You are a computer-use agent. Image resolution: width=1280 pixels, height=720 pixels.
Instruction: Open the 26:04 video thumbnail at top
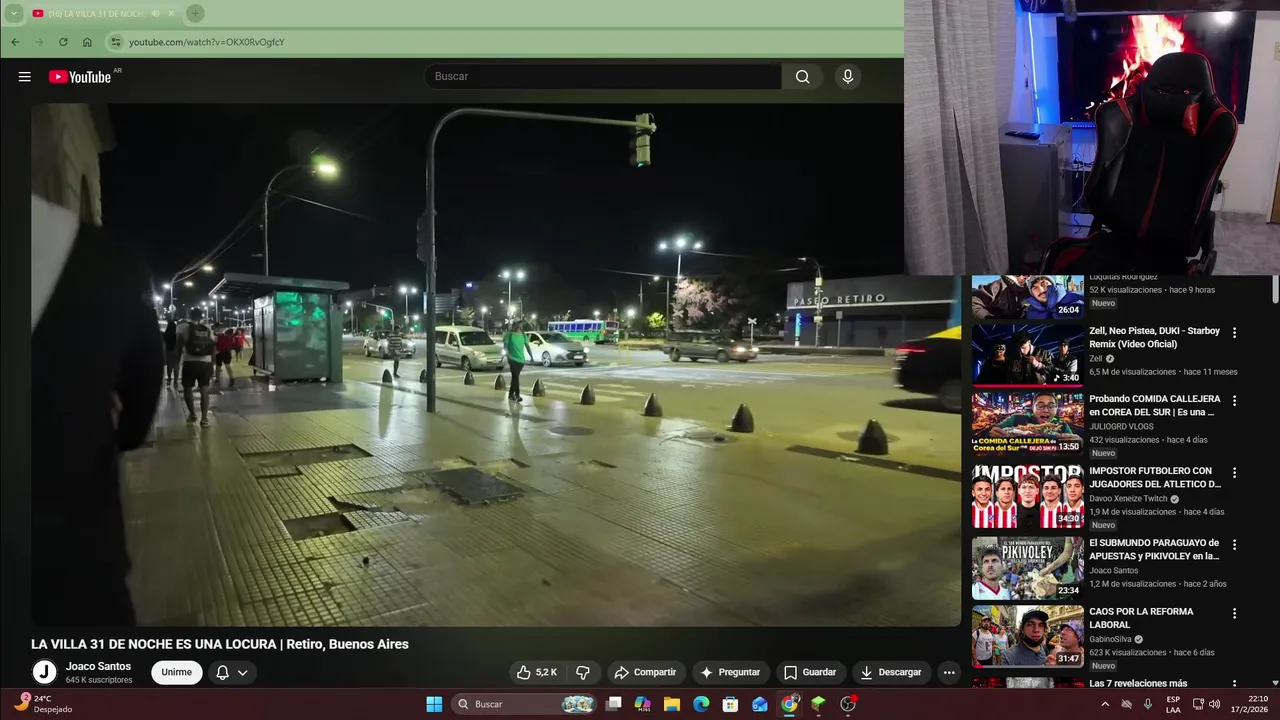pos(1028,297)
